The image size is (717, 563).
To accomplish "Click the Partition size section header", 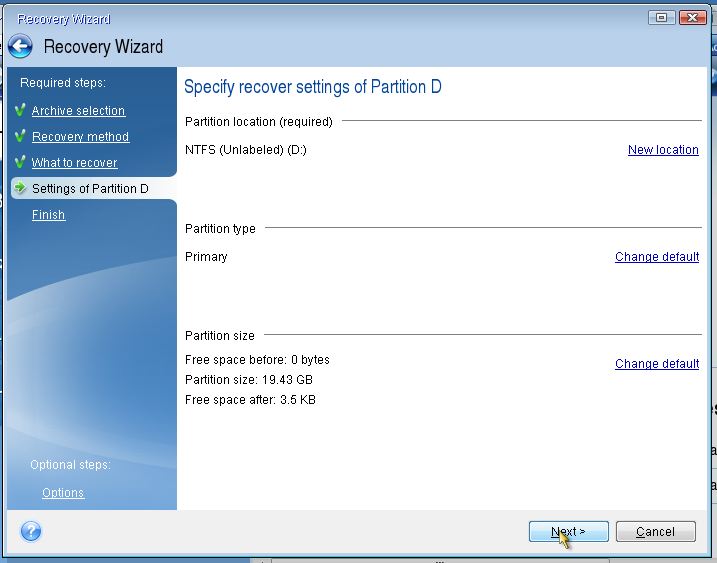I will coord(219,335).
